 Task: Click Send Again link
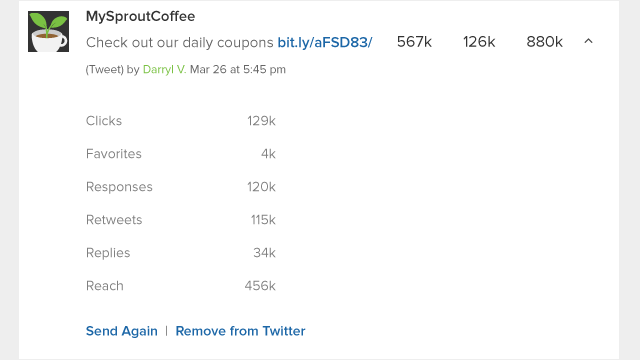tap(122, 331)
